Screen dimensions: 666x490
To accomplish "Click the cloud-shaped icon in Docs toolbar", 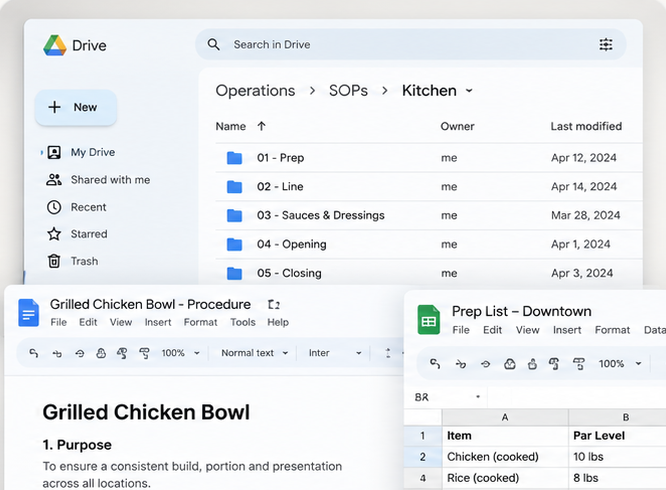I will coord(101,353).
